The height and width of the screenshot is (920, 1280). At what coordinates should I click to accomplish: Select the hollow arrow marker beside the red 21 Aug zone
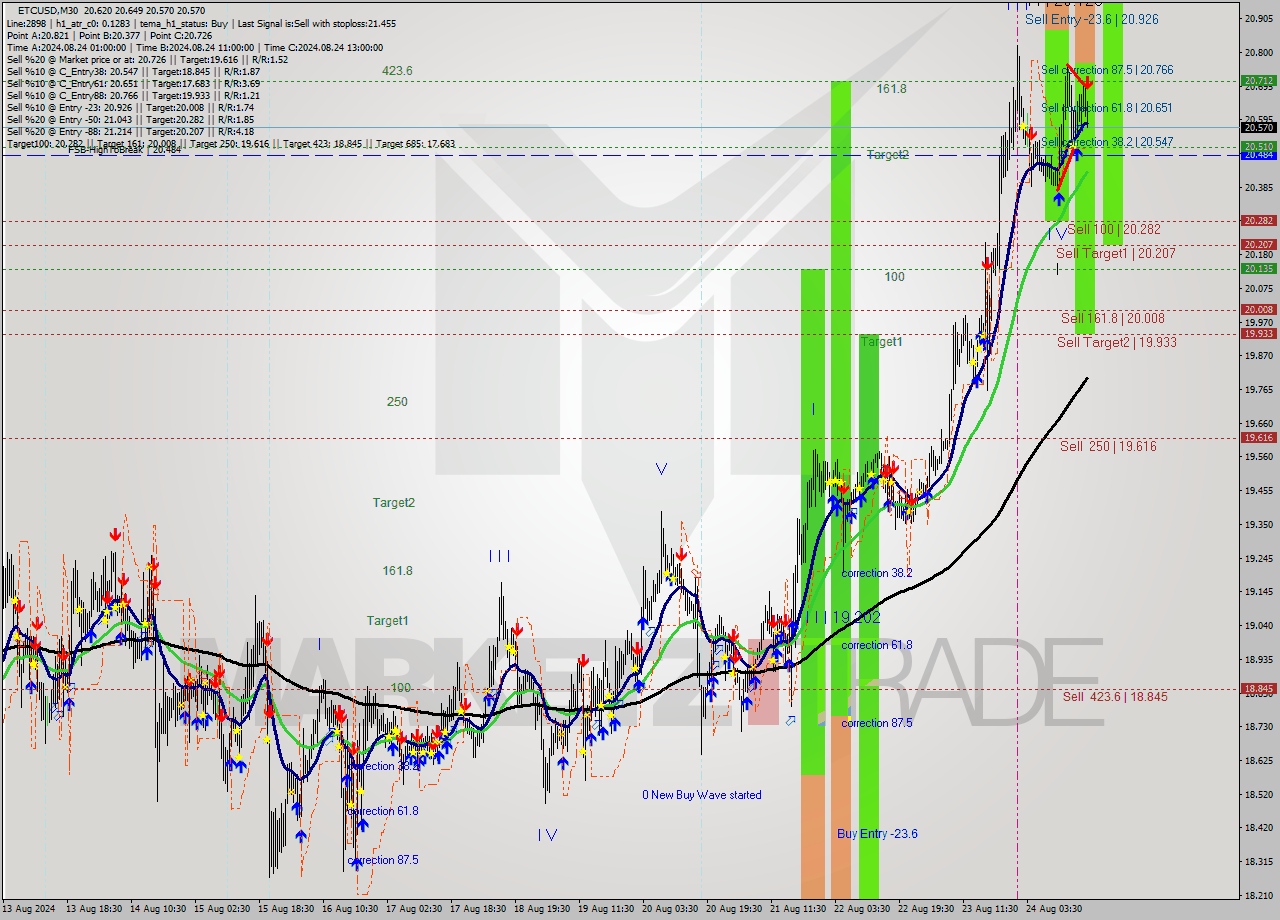point(790,721)
